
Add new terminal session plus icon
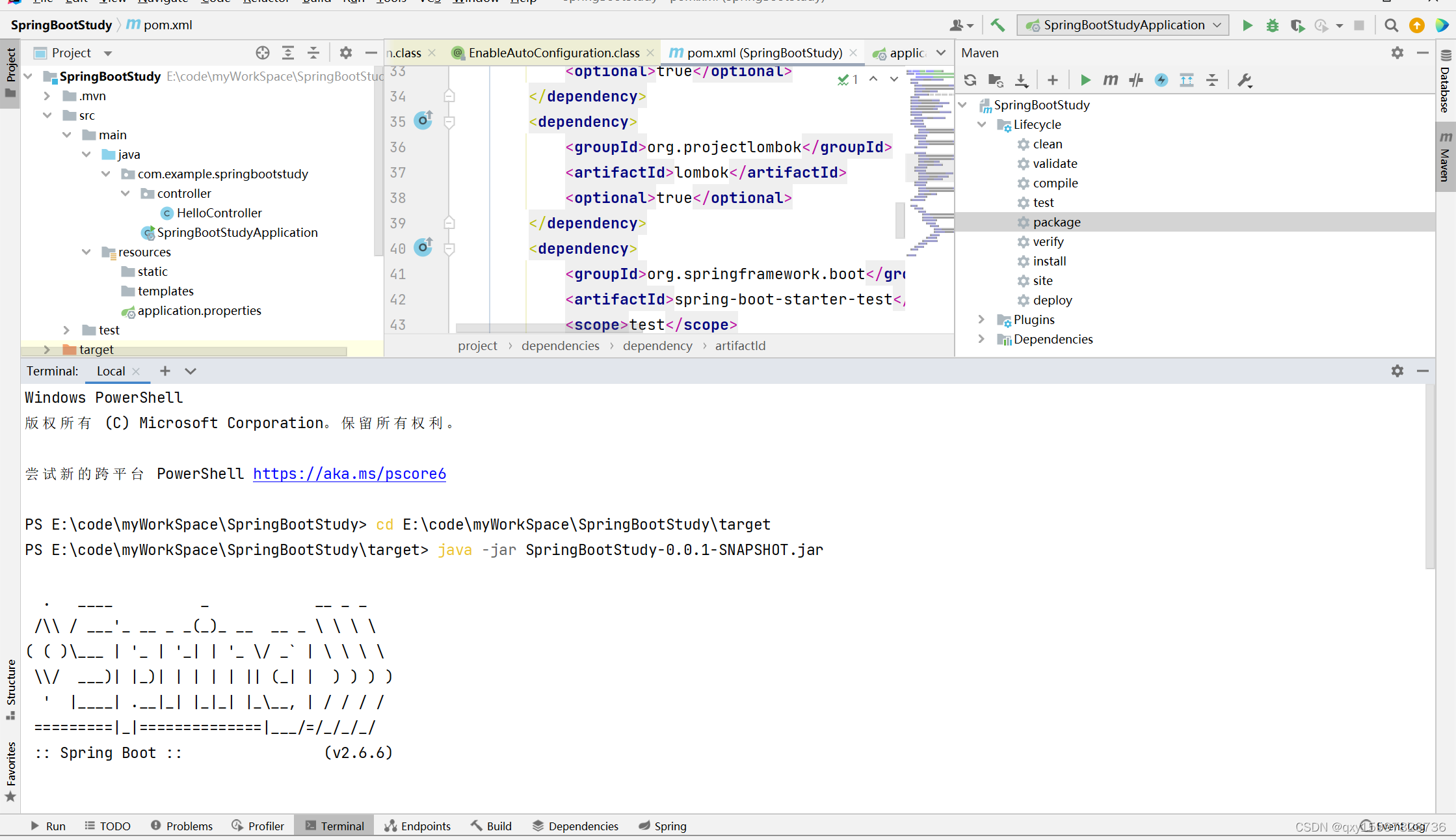[165, 371]
